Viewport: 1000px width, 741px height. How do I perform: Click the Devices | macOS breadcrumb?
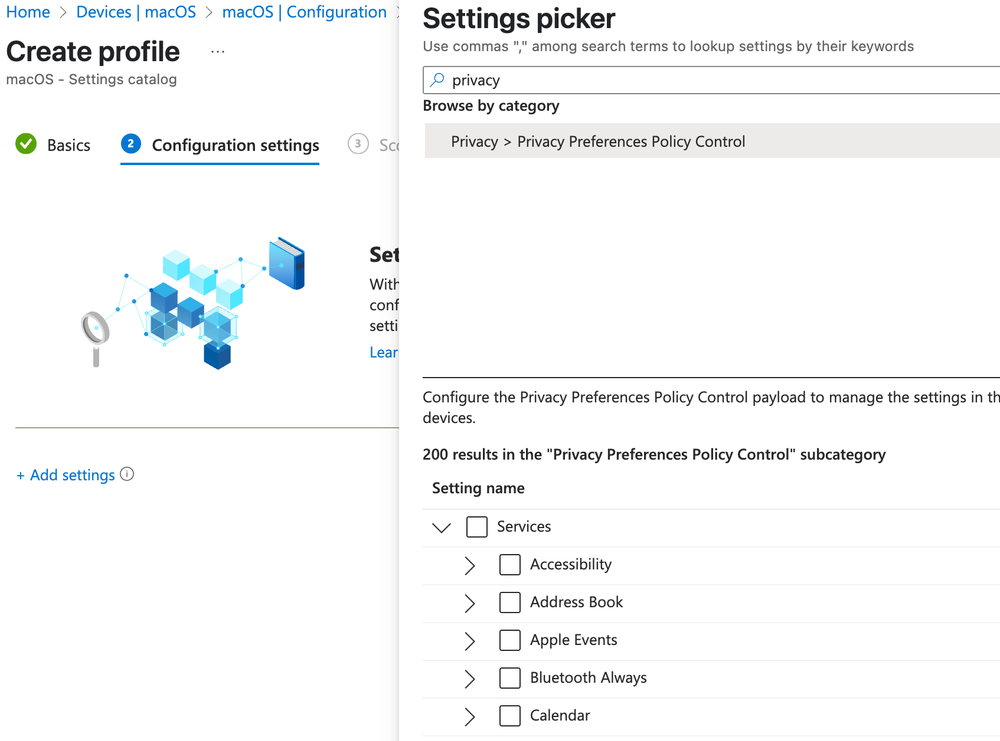(136, 12)
